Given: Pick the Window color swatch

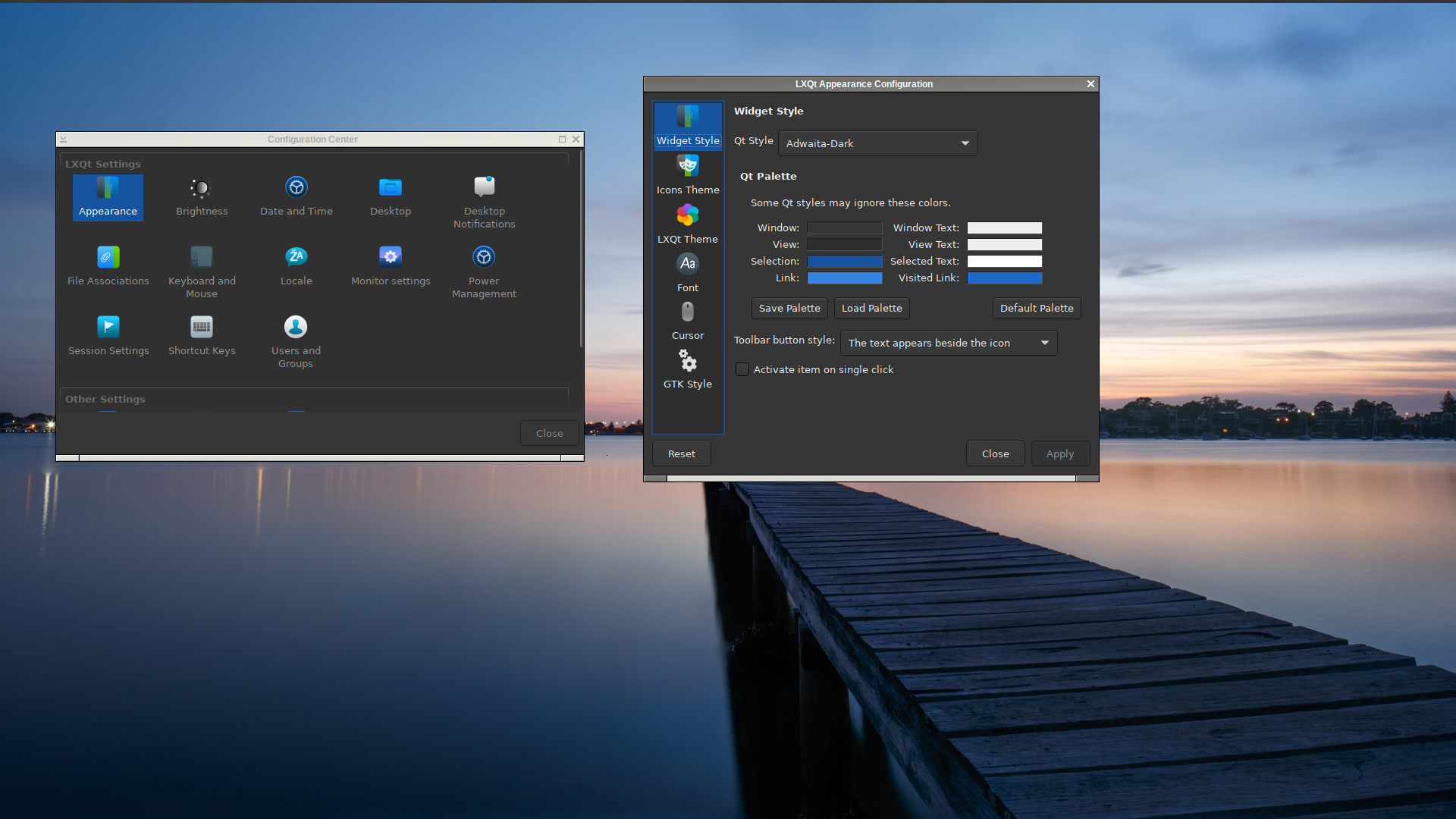Looking at the screenshot, I should click(845, 227).
